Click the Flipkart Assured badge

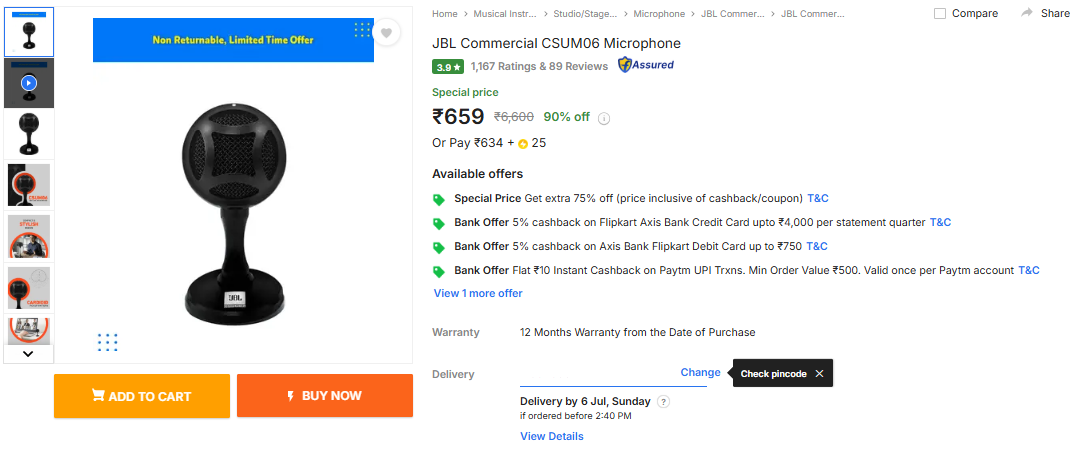point(646,65)
